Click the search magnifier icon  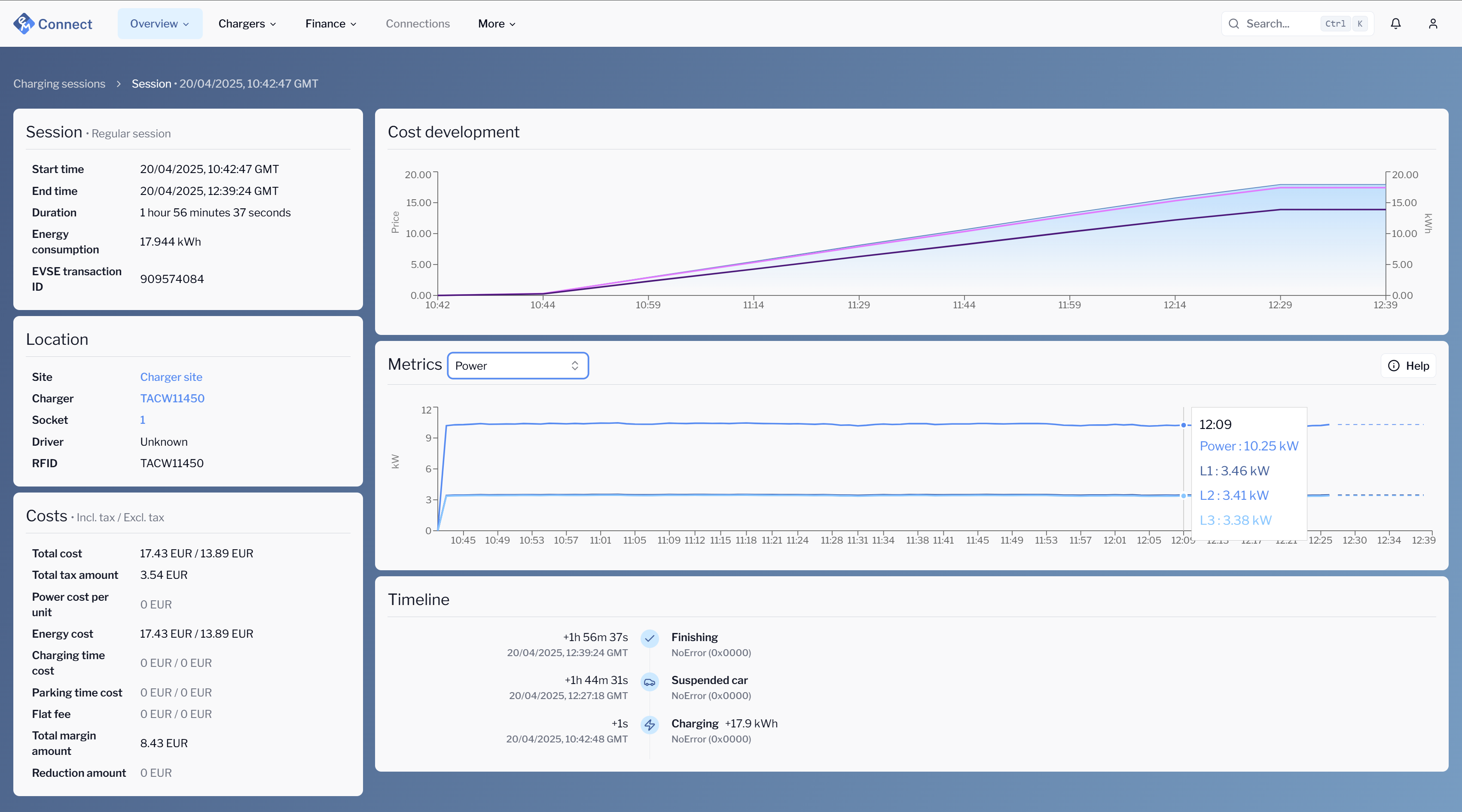[1233, 23]
